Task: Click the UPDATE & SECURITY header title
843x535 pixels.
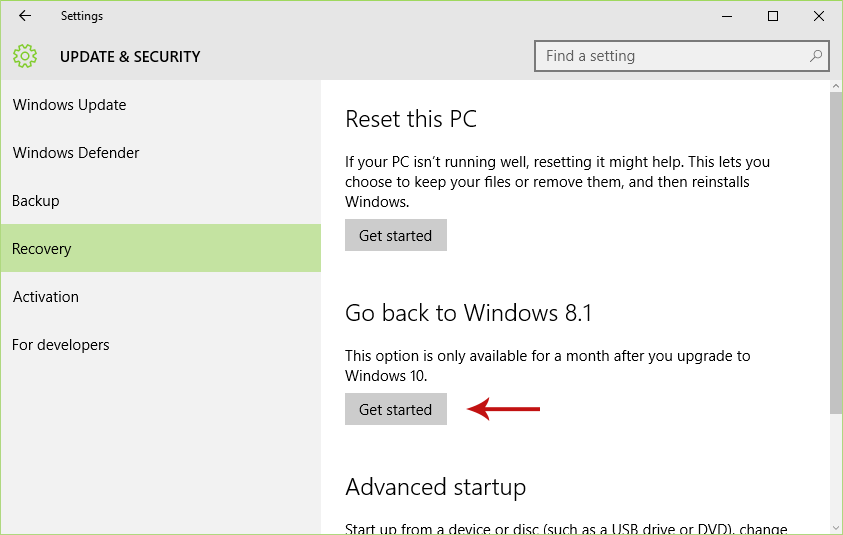Action: coord(130,56)
